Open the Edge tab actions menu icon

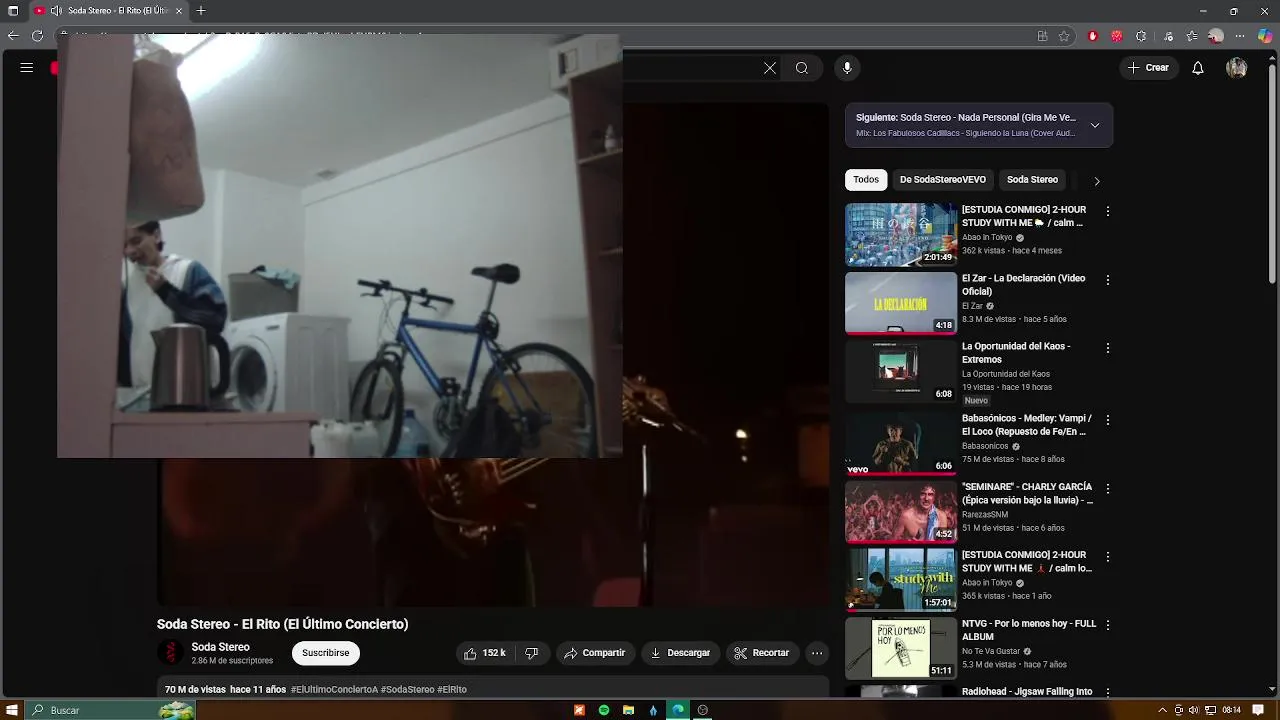(12, 11)
